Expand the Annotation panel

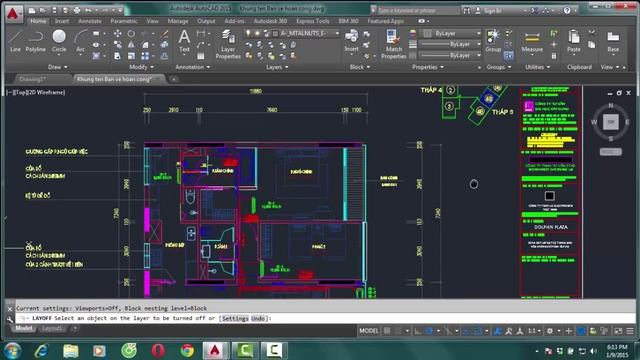click(193, 67)
